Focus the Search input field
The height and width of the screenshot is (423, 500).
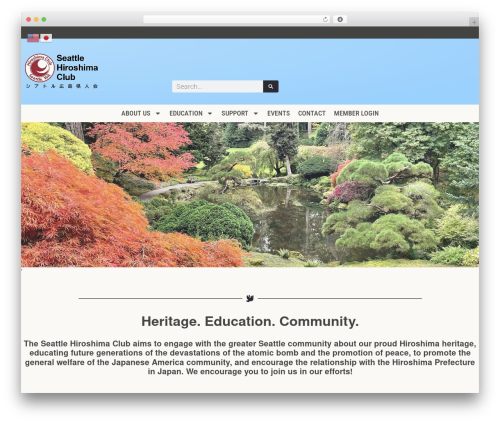tap(217, 86)
